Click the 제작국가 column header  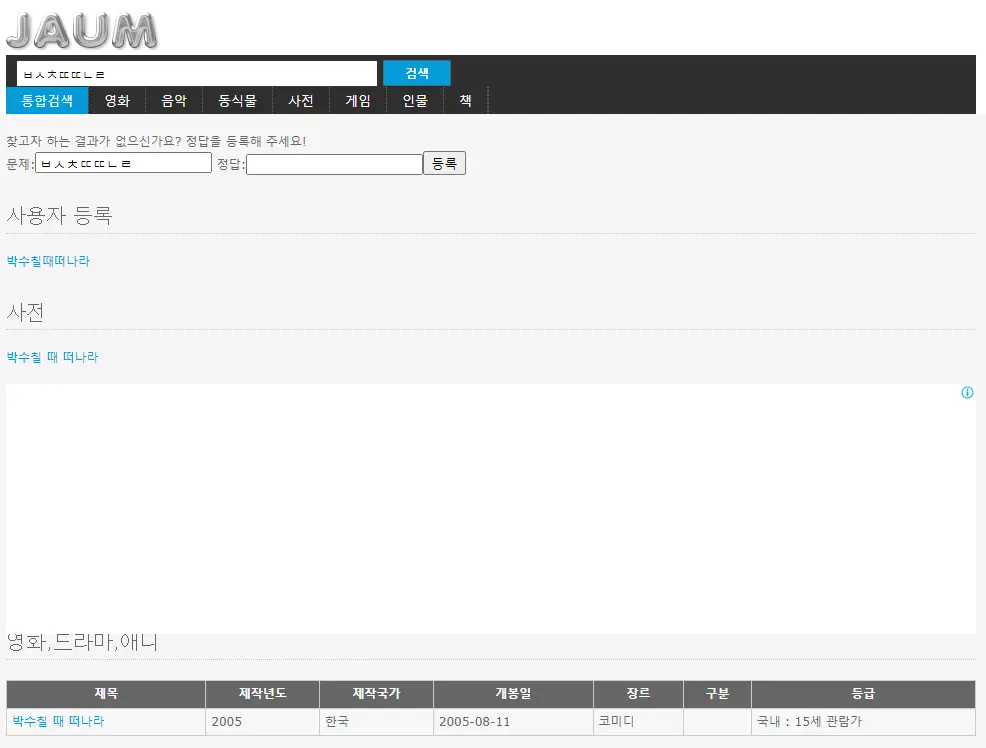click(x=376, y=694)
